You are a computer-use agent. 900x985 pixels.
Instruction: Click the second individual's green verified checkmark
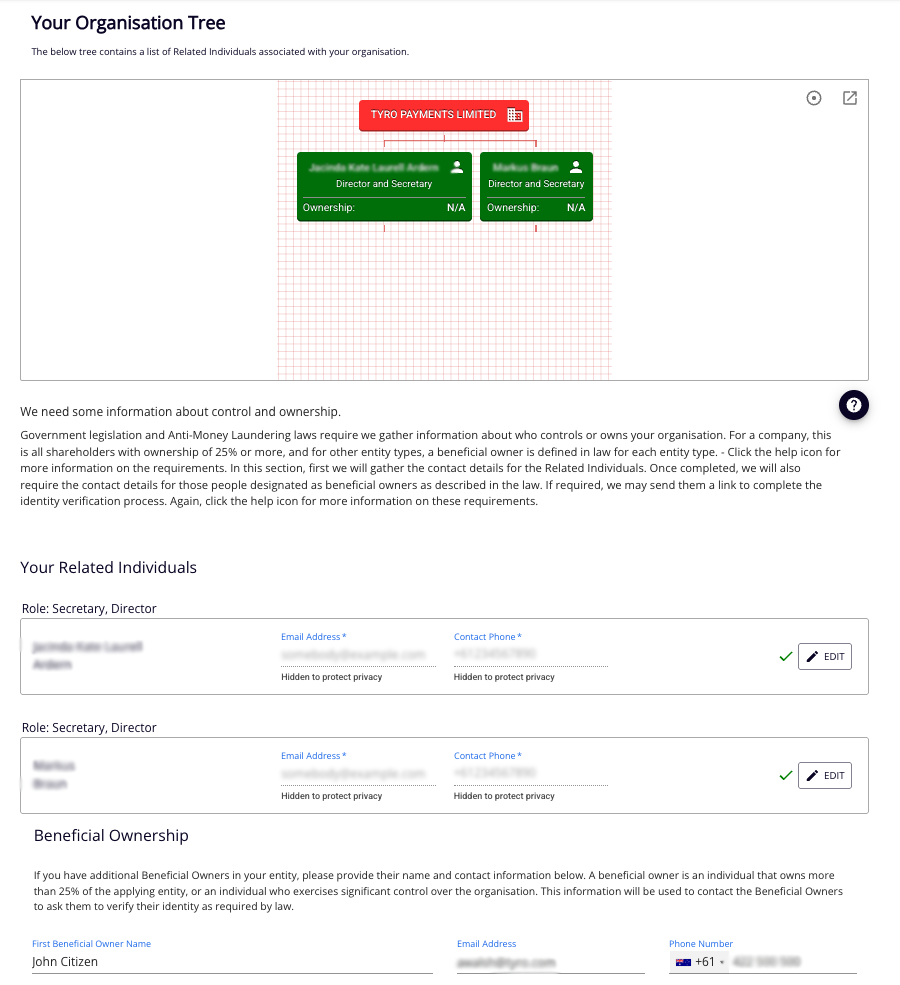coord(785,776)
